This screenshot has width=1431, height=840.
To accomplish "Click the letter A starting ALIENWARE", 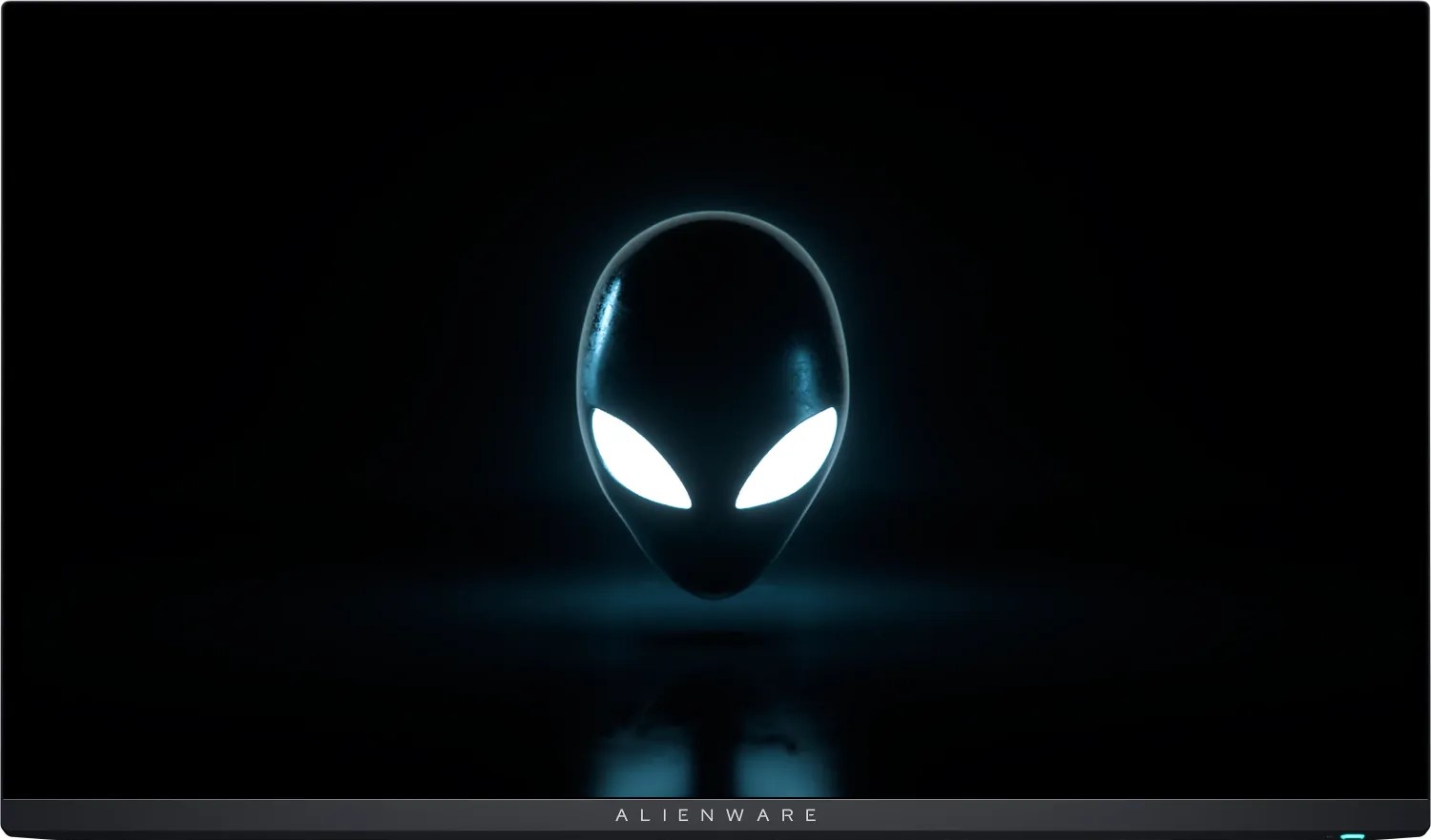I will click(622, 815).
